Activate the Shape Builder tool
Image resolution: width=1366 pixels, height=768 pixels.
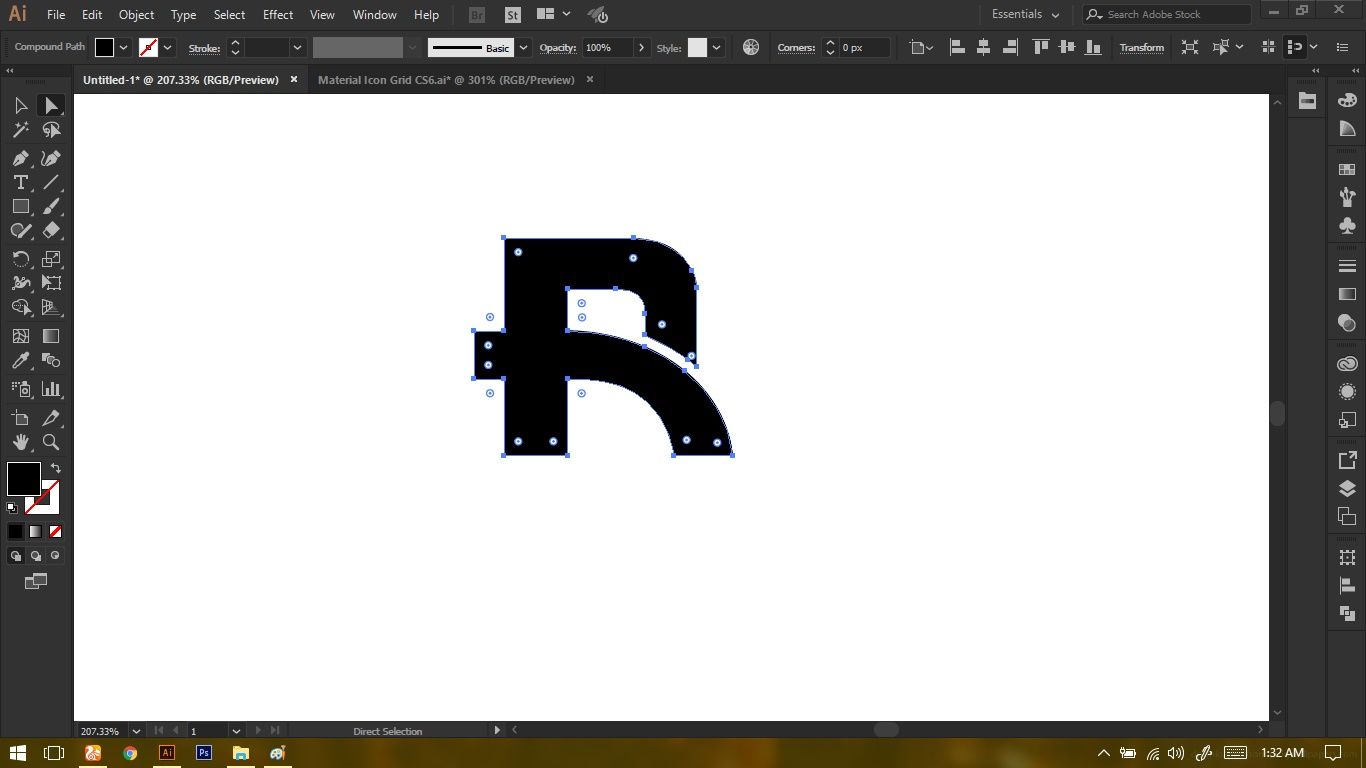(20, 308)
